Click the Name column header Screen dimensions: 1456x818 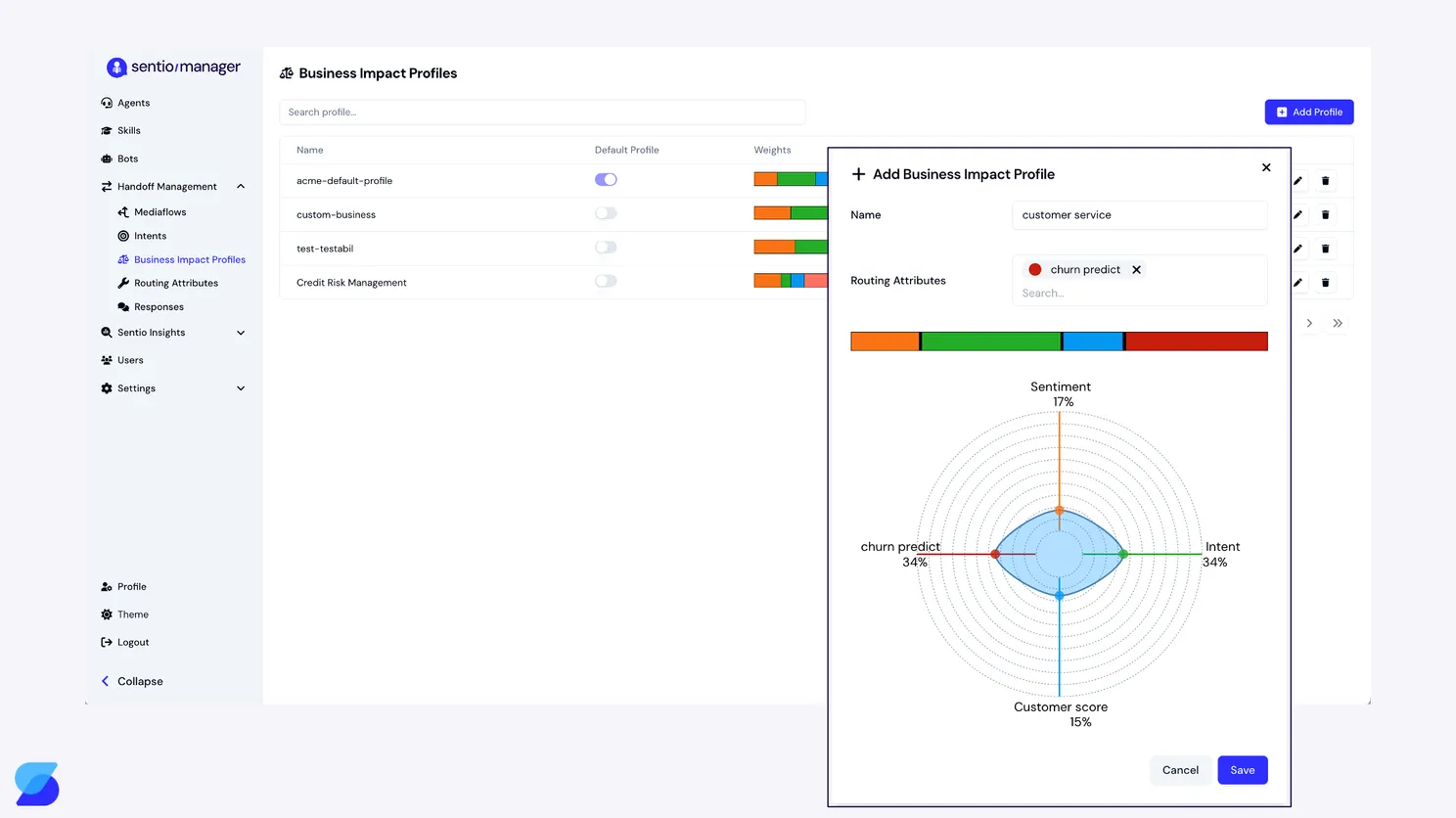[x=310, y=150]
